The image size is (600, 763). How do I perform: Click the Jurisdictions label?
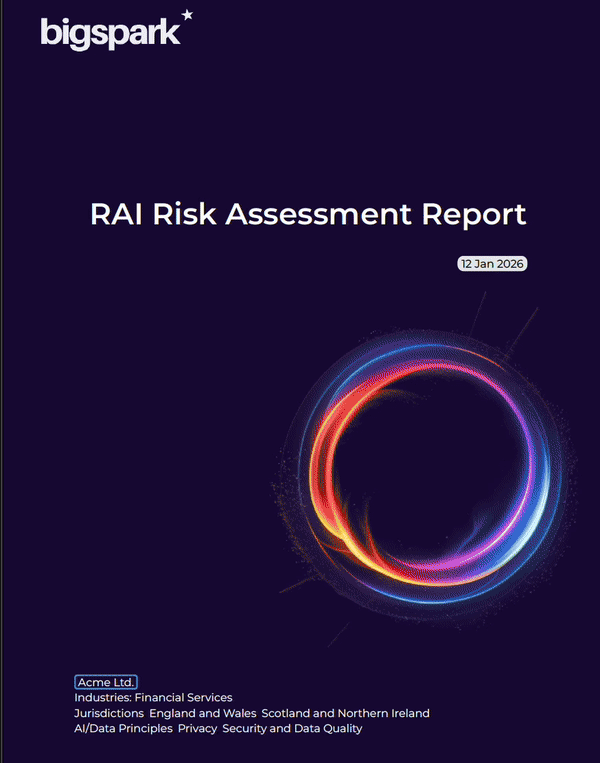click(109, 713)
